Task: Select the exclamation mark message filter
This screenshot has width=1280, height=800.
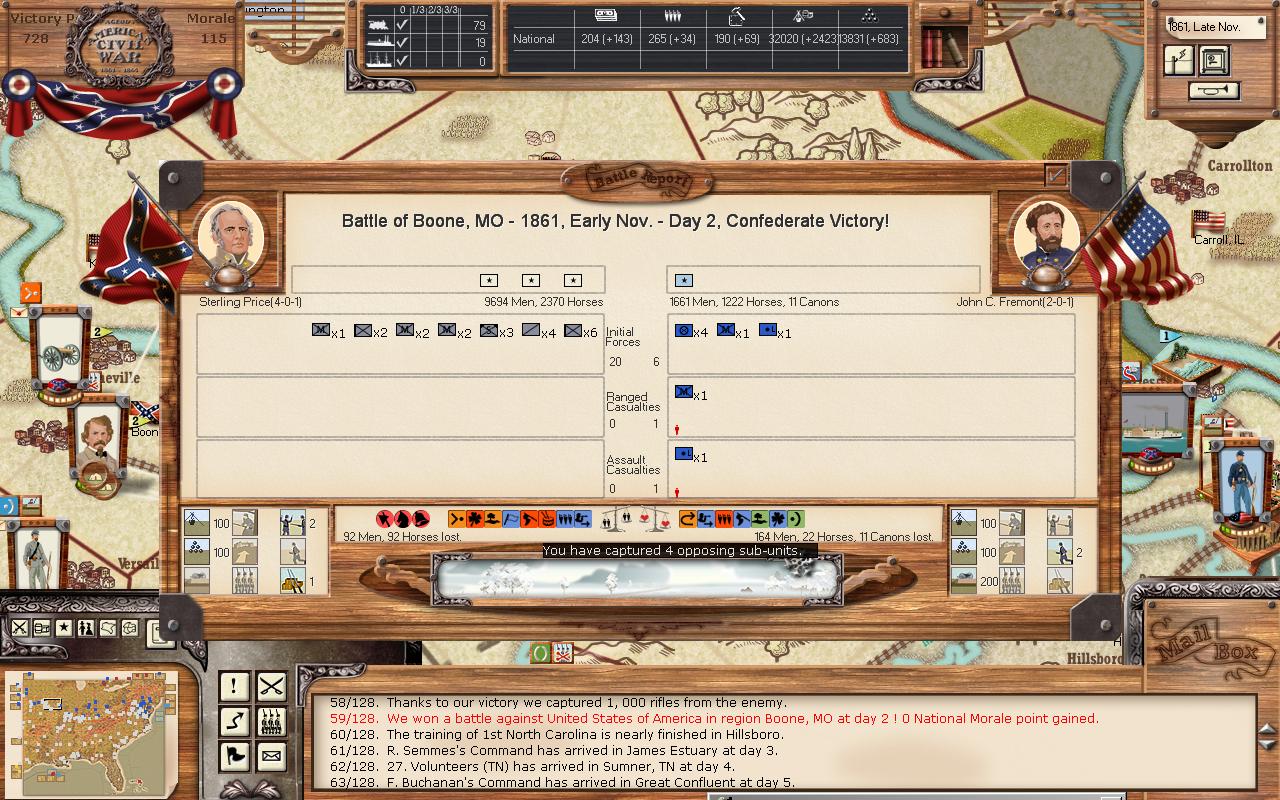Action: pyautogui.click(x=234, y=686)
